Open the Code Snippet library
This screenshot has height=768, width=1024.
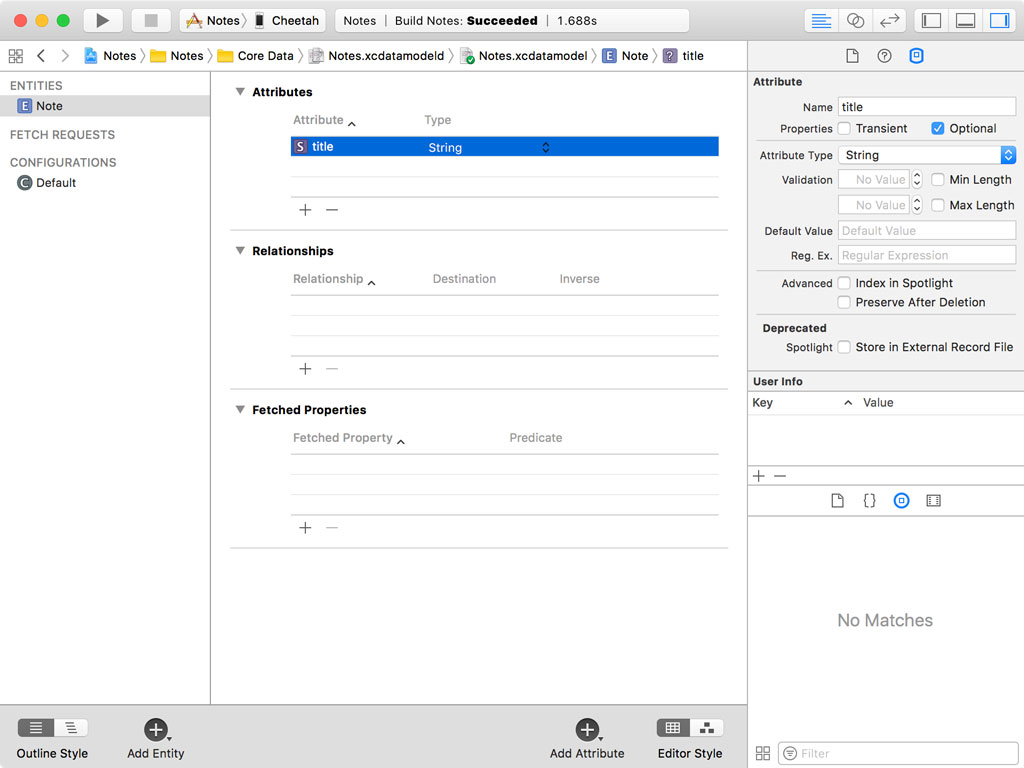click(869, 500)
